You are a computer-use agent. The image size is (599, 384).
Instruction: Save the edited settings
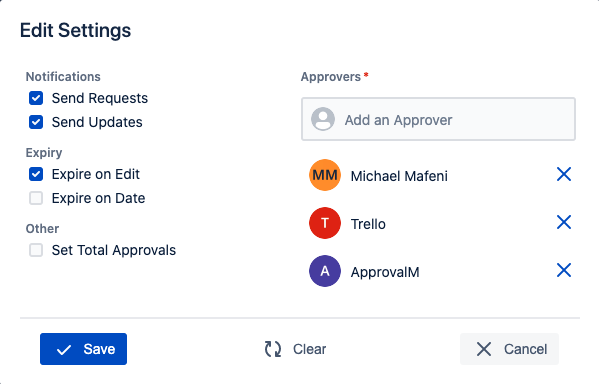83,349
